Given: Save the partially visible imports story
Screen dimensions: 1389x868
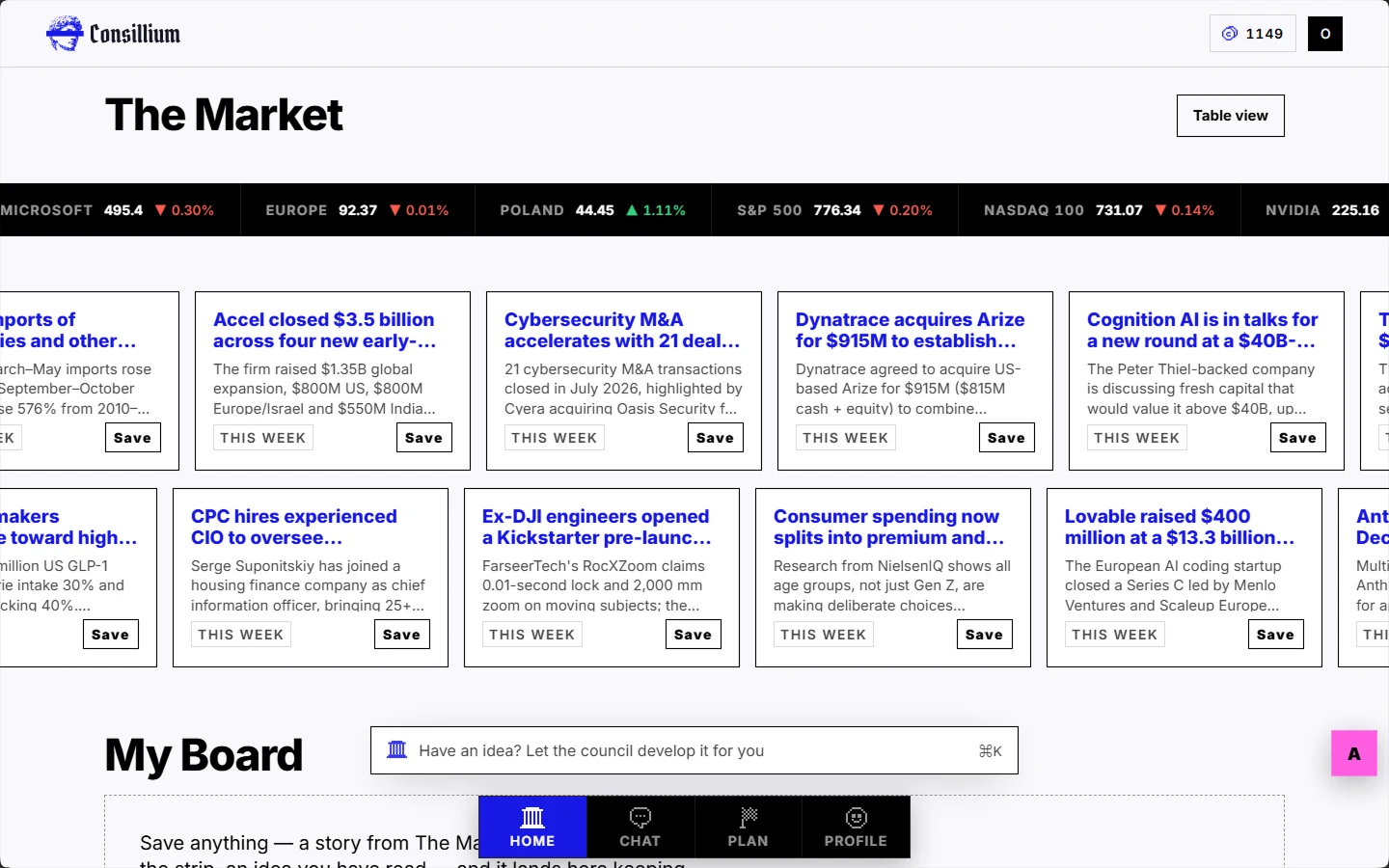Looking at the screenshot, I should tap(132, 438).
